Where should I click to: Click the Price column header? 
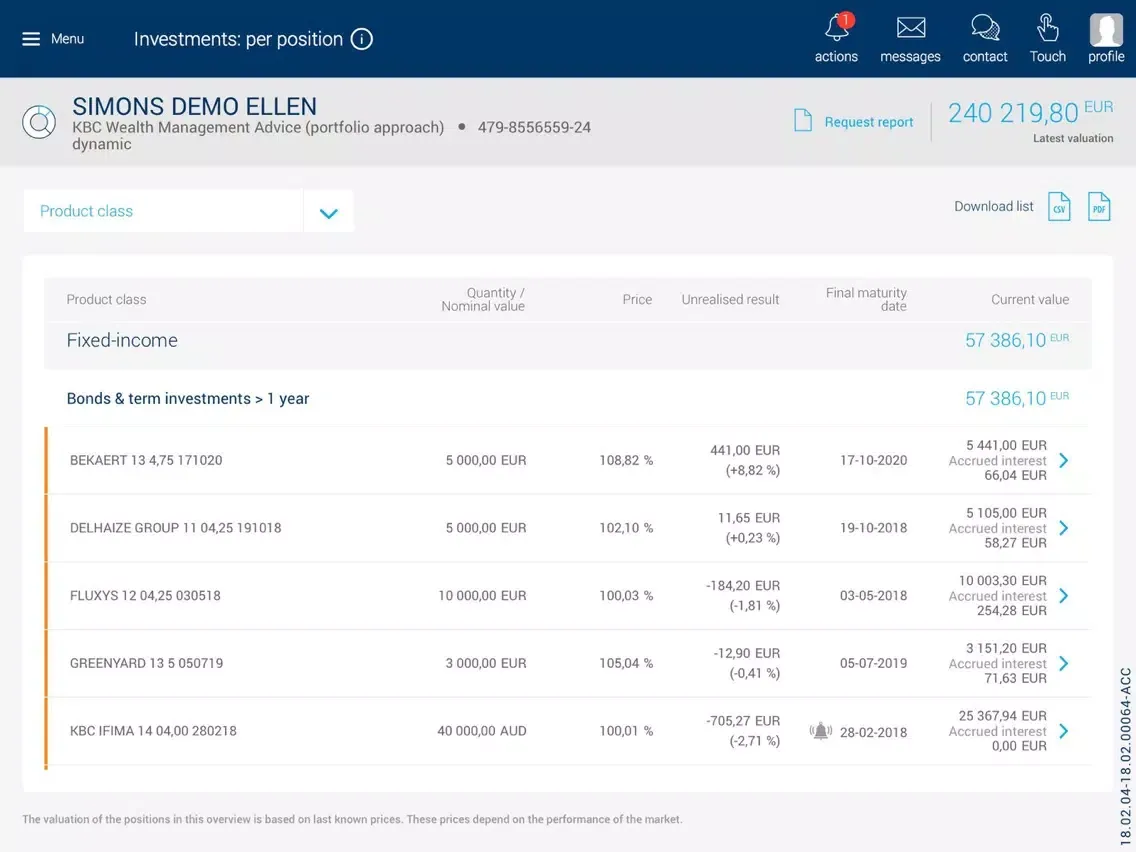click(x=637, y=299)
